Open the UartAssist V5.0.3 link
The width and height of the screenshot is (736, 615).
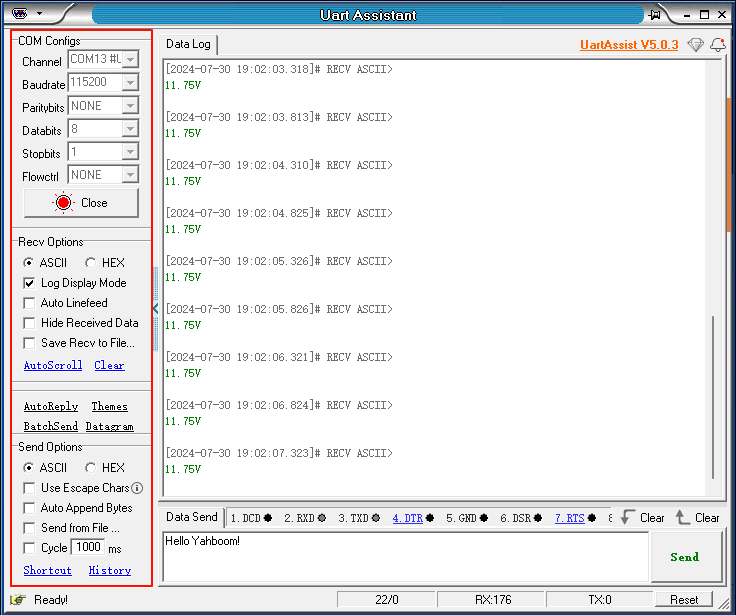pyautogui.click(x=628, y=45)
